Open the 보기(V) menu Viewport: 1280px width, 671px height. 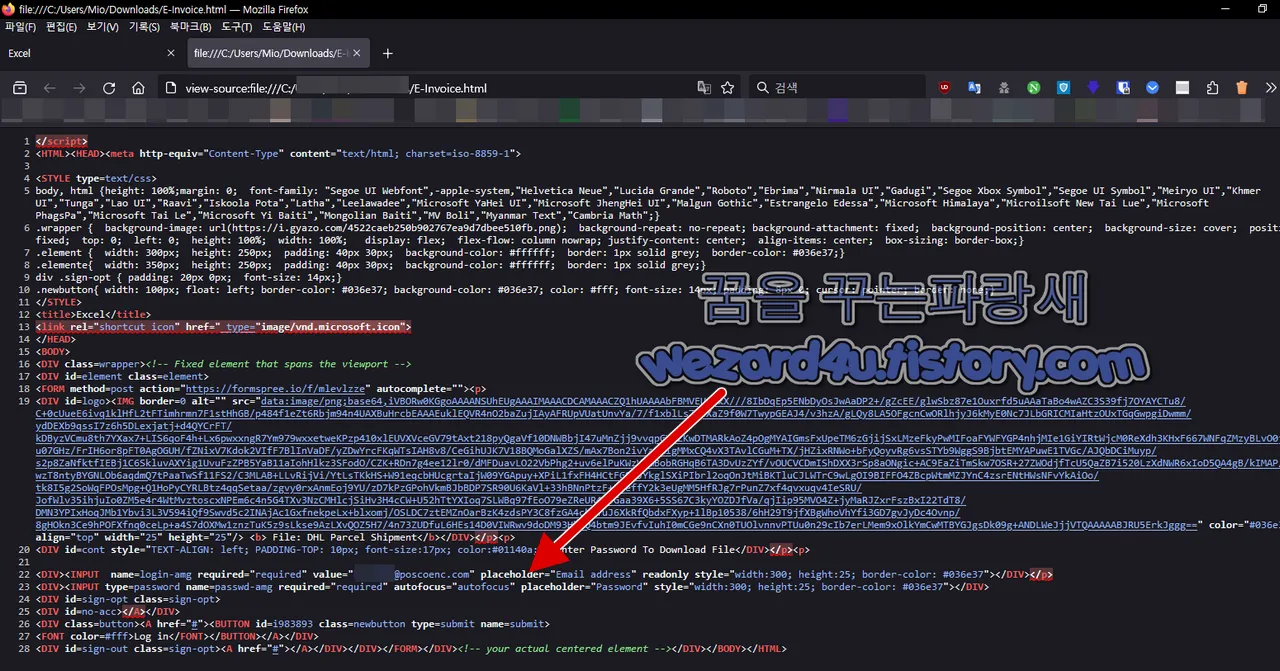103,27
